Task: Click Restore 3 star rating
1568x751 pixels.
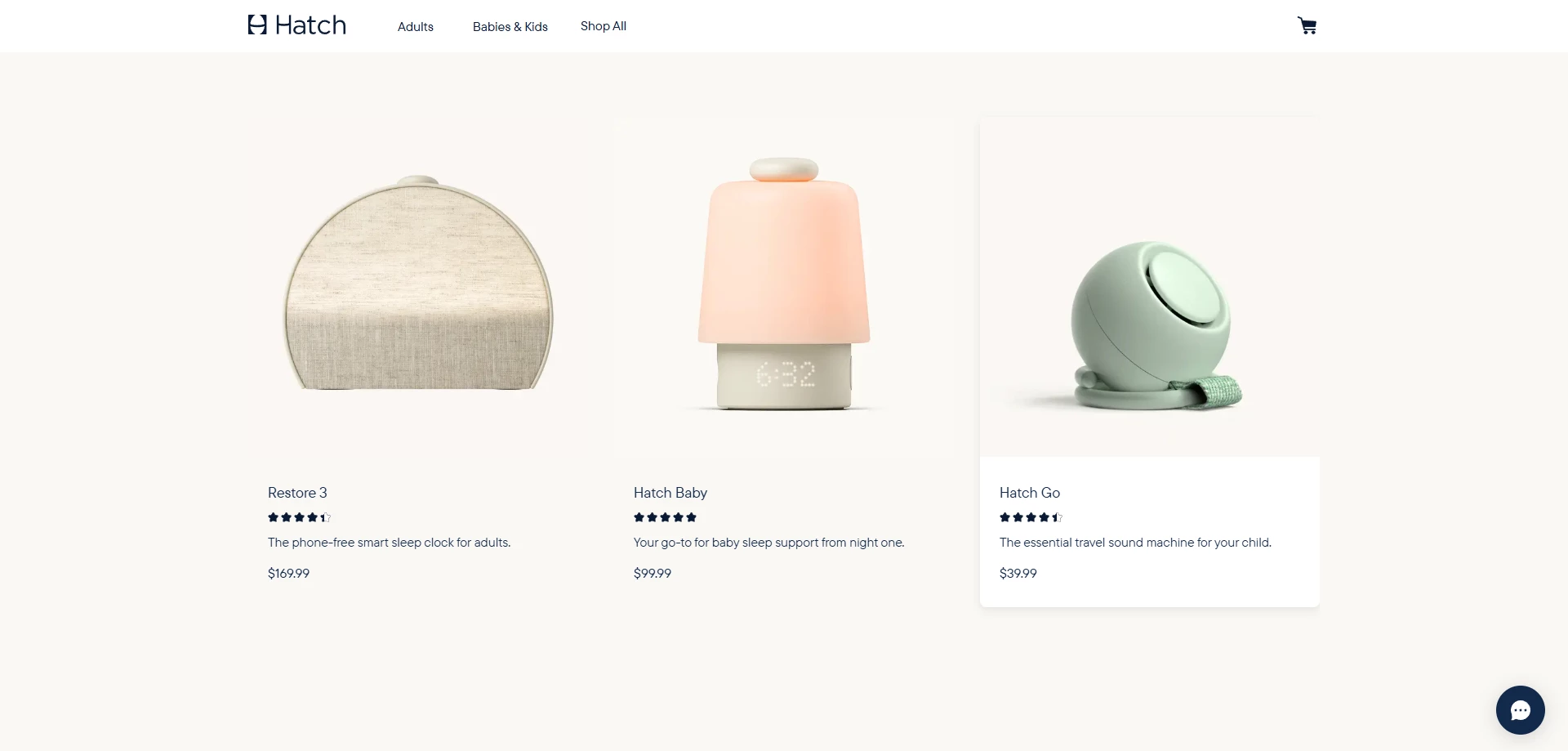Action: click(x=299, y=517)
